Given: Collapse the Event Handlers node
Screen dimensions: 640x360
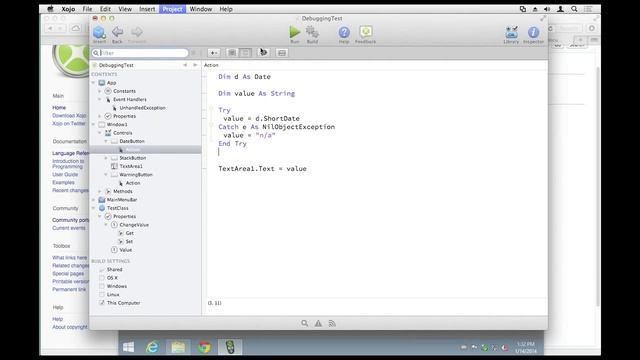Looking at the screenshot, I should click(x=100, y=100).
